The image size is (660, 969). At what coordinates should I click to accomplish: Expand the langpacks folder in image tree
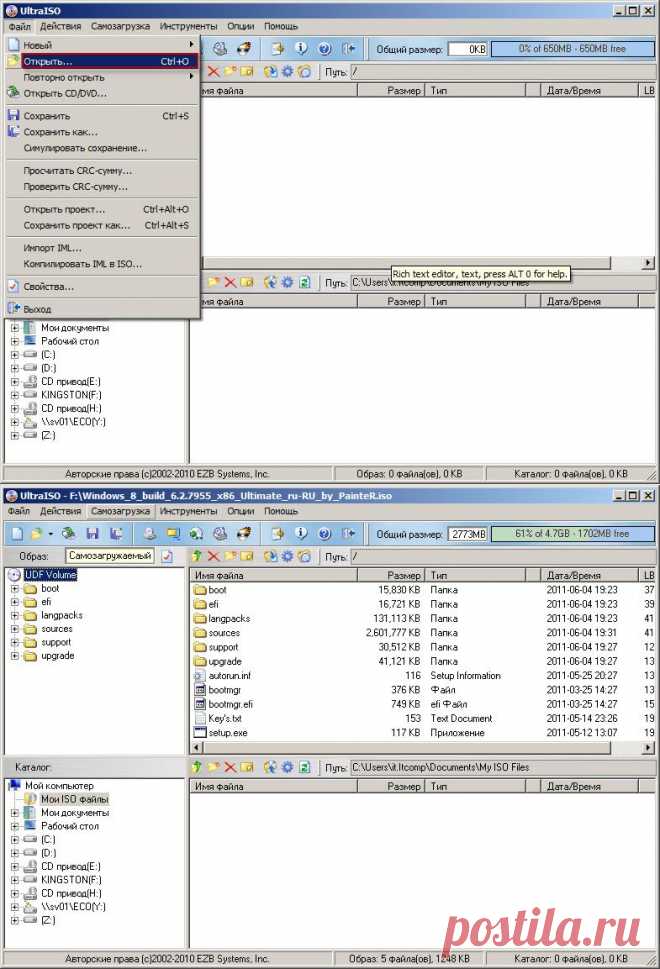pos(15,616)
